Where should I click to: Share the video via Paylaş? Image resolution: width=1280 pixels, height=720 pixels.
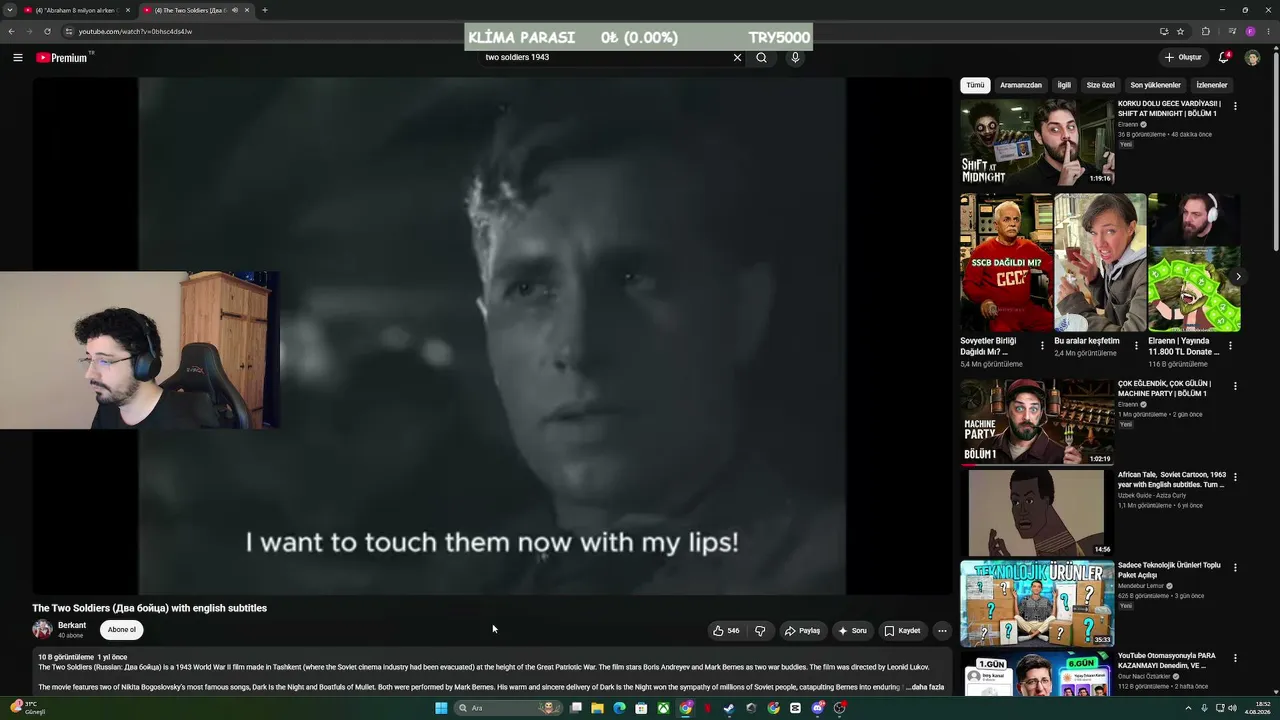pos(802,631)
